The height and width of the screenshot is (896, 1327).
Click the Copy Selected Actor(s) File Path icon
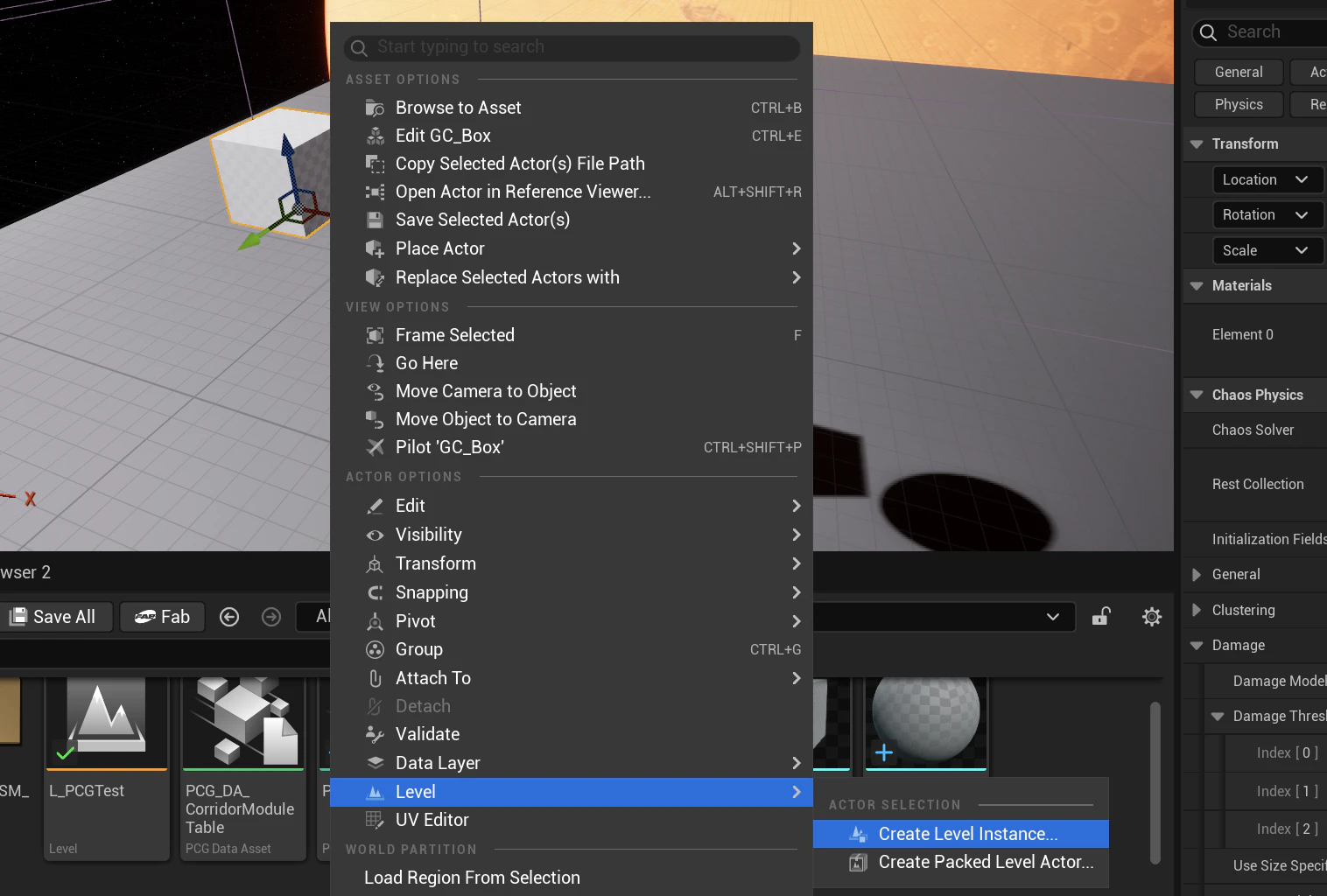[x=375, y=164]
